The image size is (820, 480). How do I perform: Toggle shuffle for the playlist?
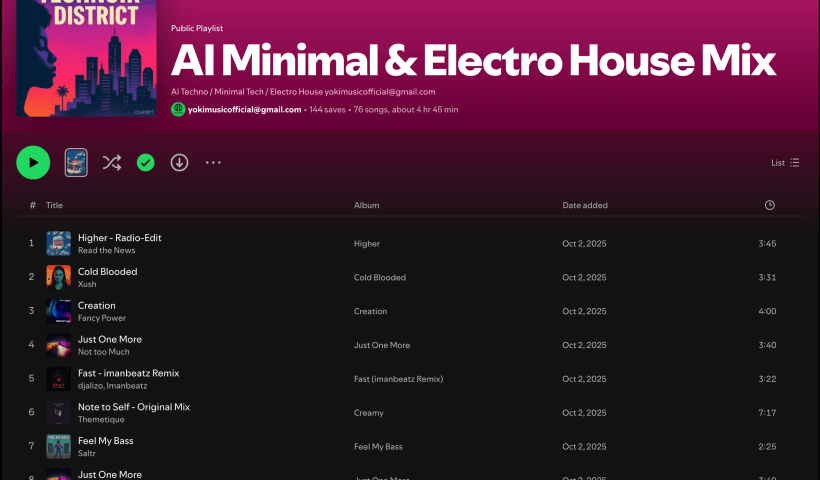[x=111, y=162]
